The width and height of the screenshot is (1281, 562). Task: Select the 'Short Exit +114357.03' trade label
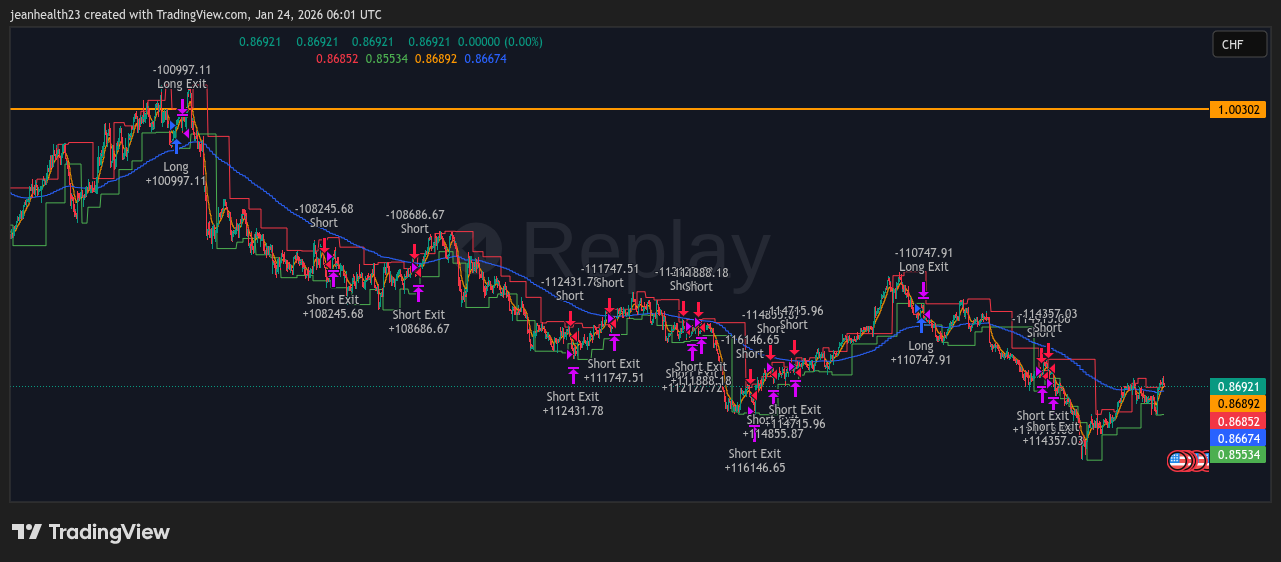click(1053, 434)
